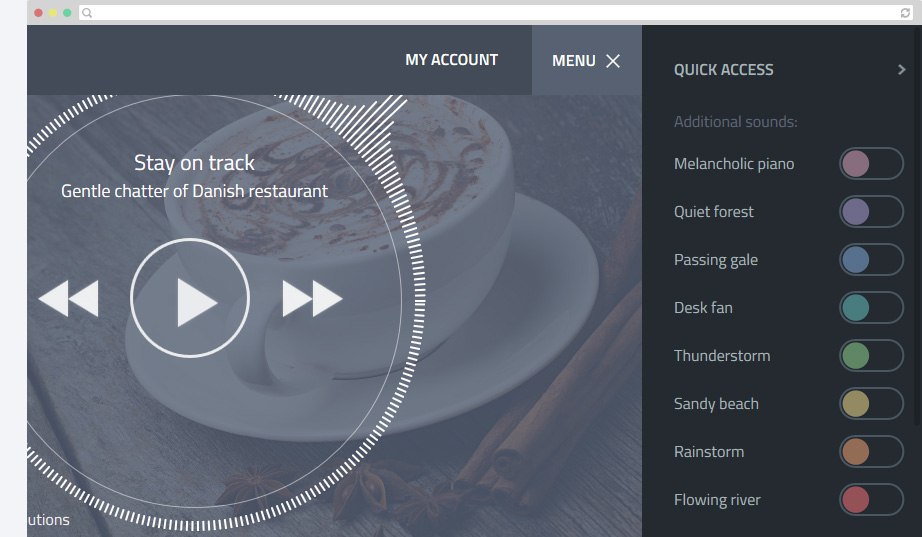The image size is (922, 537).
Task: Open the My Account page
Action: click(x=451, y=60)
